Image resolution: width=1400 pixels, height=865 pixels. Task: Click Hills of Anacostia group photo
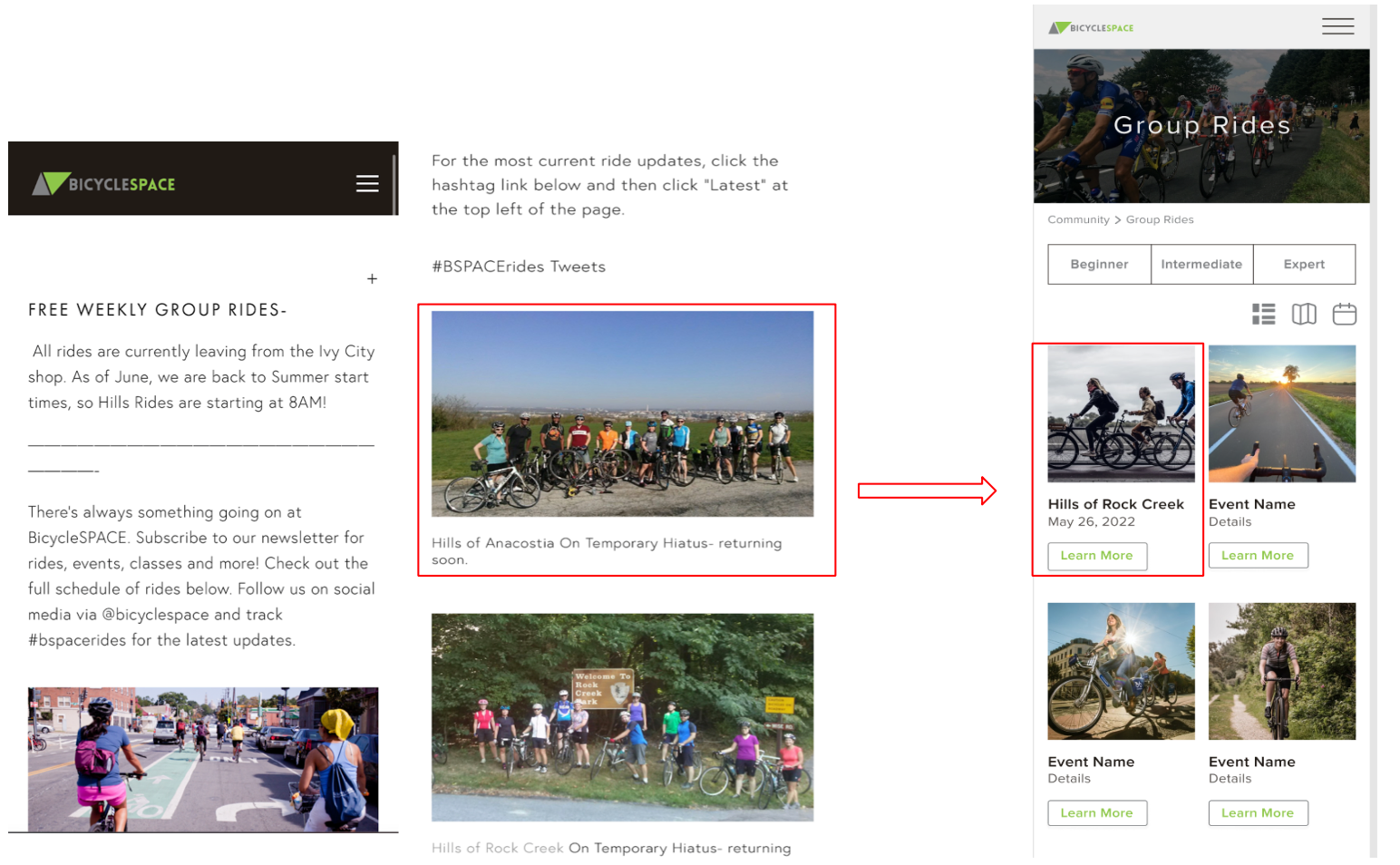(622, 413)
